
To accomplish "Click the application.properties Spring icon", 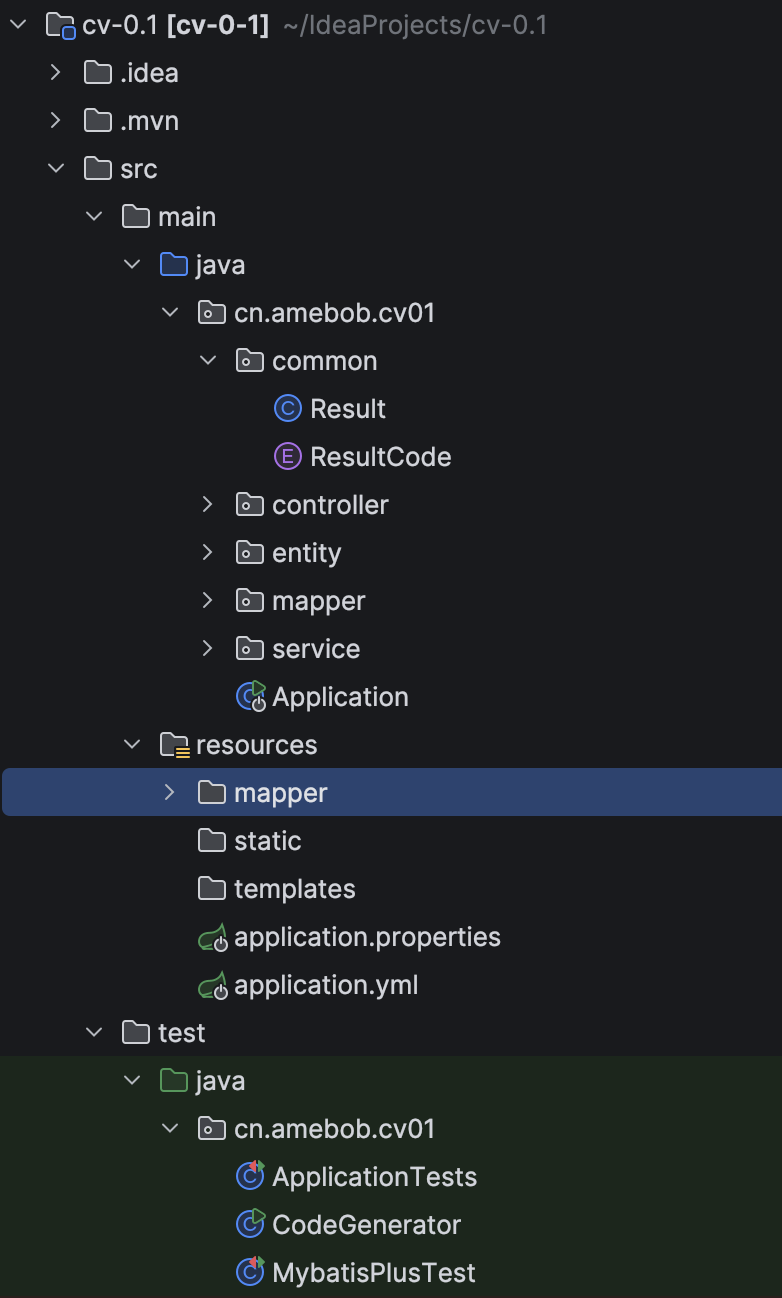I will (x=213, y=938).
